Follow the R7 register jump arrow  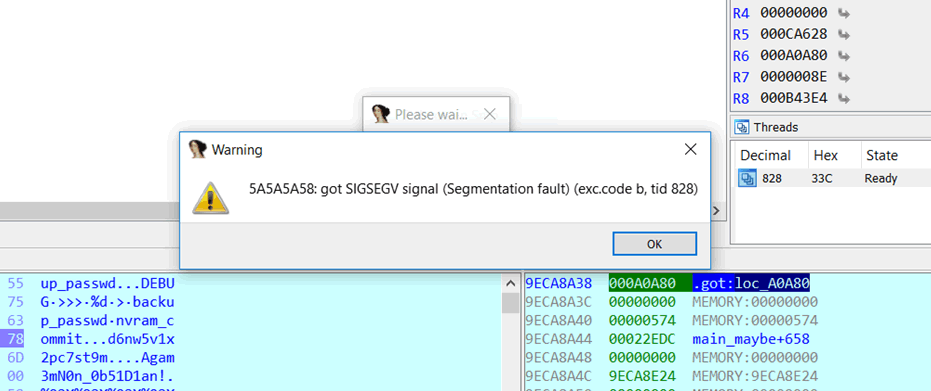843,77
